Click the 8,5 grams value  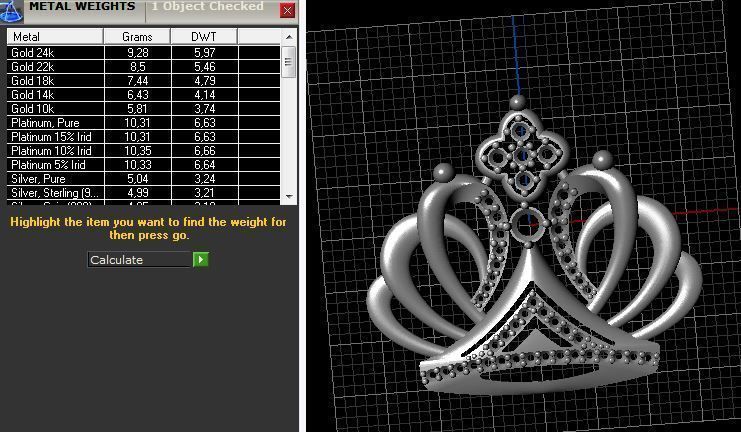coord(138,67)
